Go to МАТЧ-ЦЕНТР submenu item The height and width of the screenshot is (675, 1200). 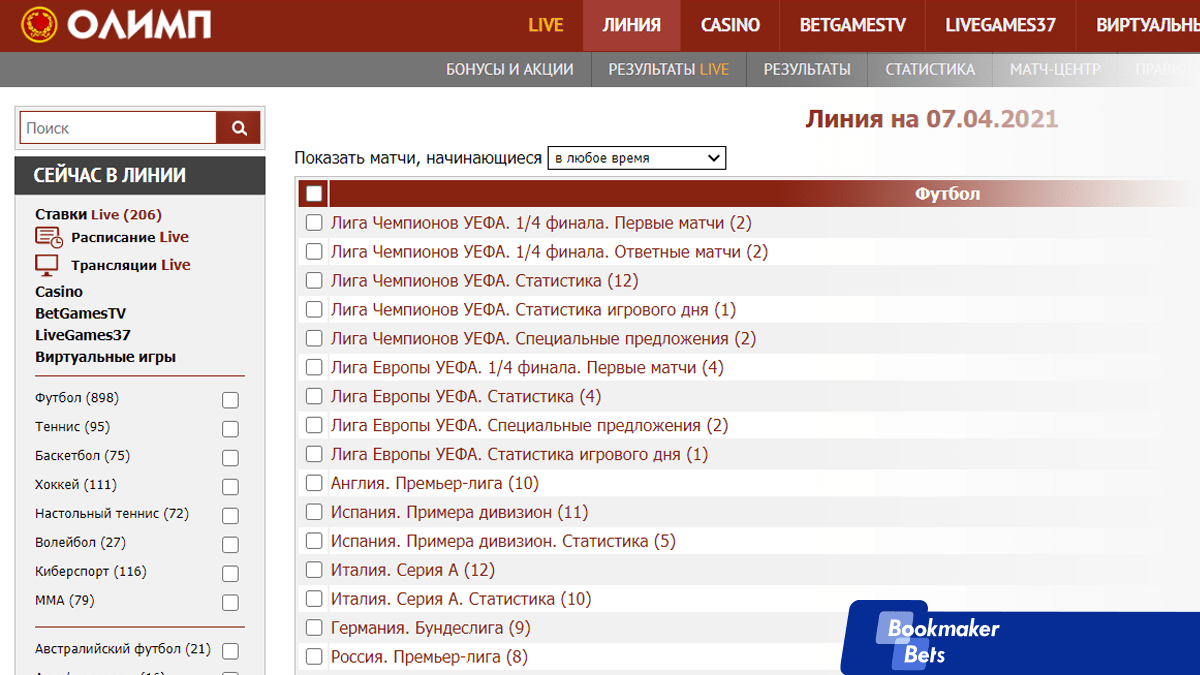click(1055, 69)
